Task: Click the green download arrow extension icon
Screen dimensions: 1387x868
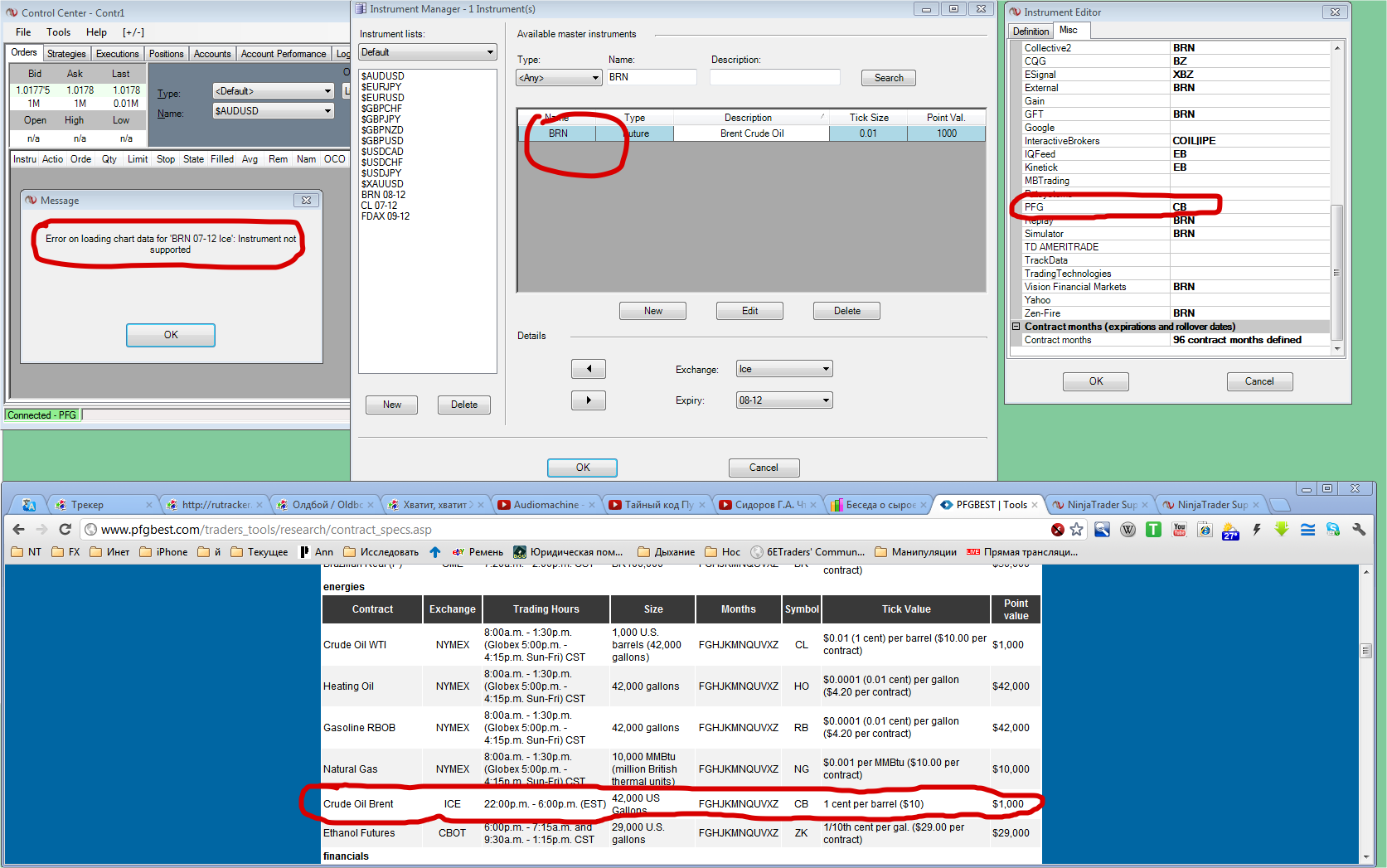Action: click(x=1282, y=530)
